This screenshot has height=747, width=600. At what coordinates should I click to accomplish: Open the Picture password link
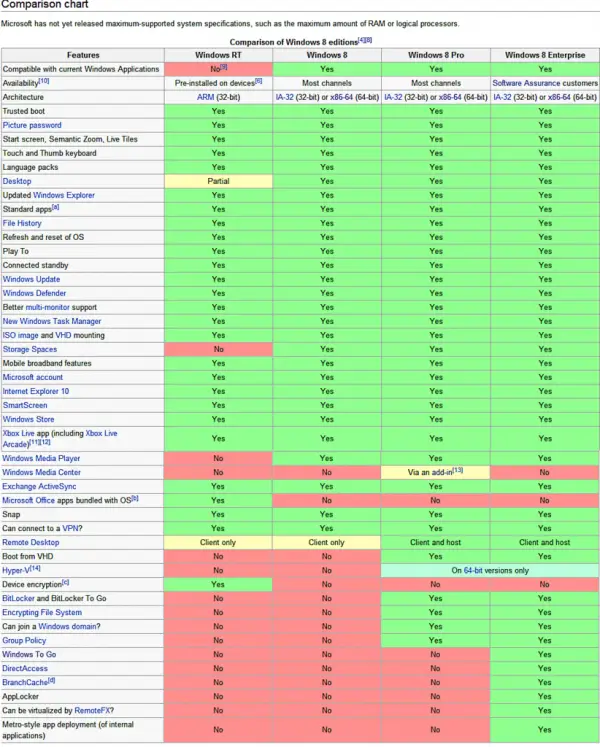(x=32, y=125)
